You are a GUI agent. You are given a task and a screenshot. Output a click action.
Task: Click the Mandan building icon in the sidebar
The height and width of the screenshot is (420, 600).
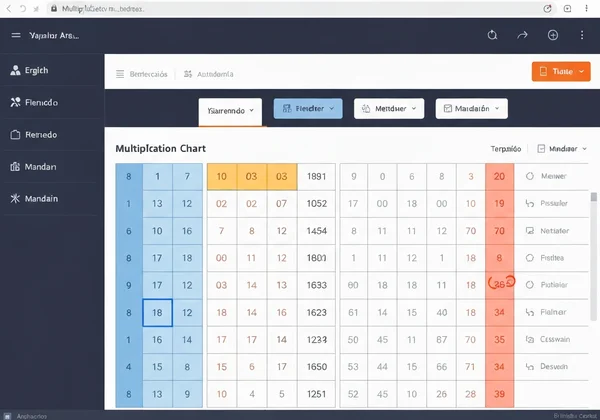pos(15,167)
